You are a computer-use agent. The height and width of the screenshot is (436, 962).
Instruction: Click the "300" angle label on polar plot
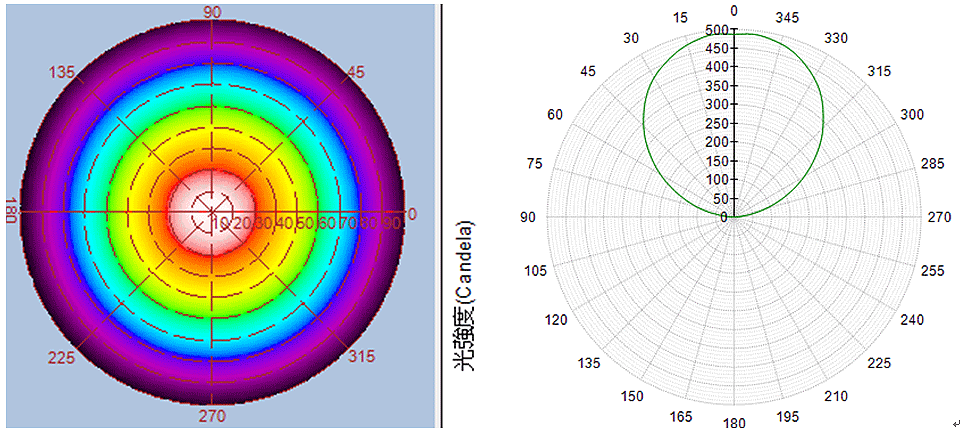click(912, 115)
